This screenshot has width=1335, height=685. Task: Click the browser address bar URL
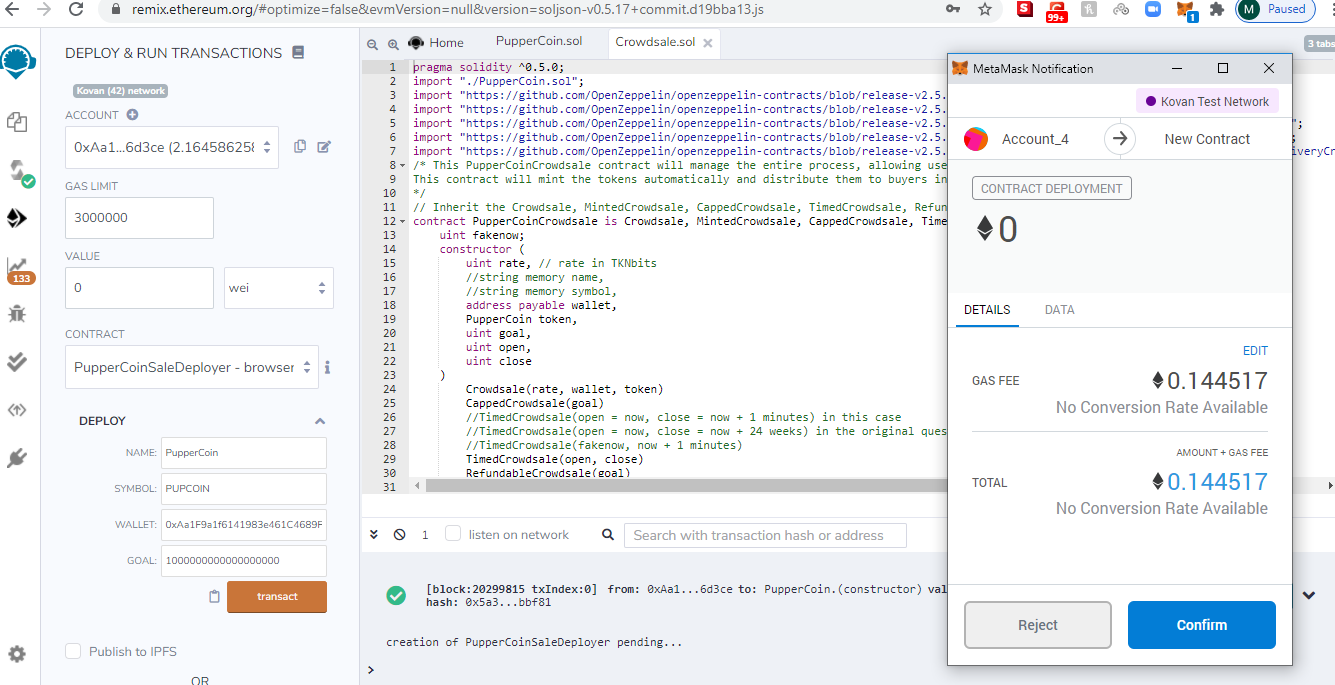(x=448, y=9)
